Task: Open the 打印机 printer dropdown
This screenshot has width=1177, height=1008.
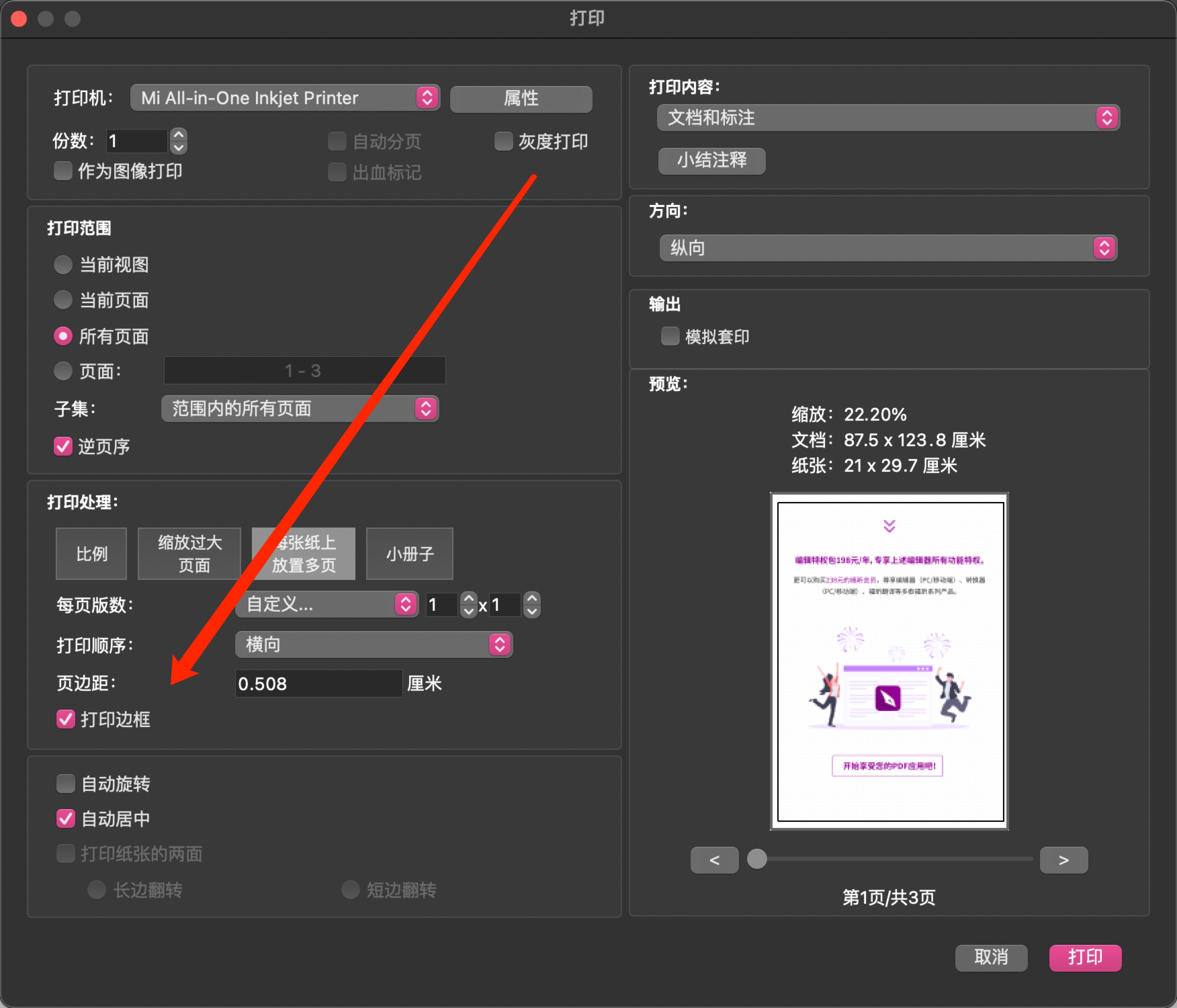Action: click(285, 98)
